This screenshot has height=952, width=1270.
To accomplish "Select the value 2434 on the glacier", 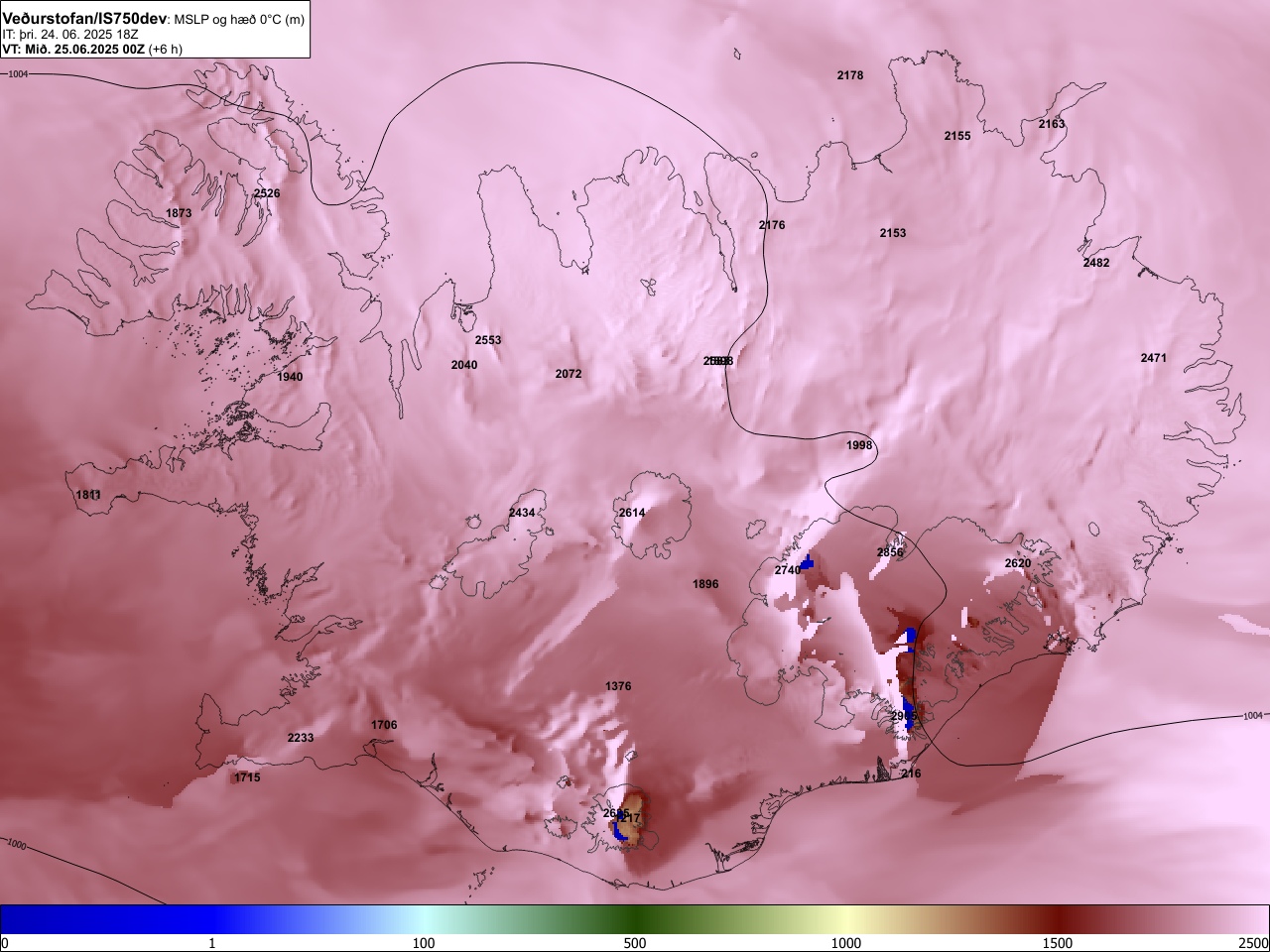I will click(x=522, y=513).
